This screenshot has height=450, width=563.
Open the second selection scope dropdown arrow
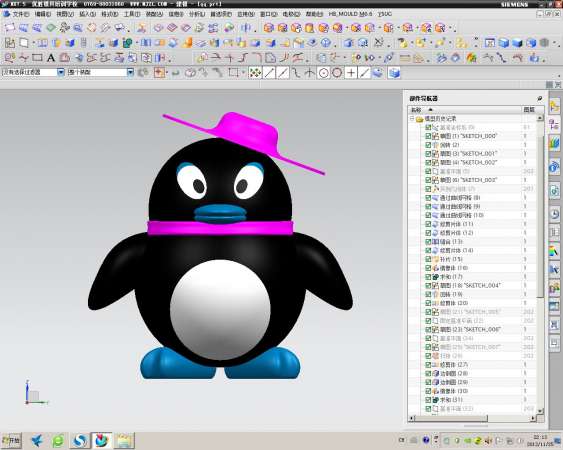pos(130,72)
